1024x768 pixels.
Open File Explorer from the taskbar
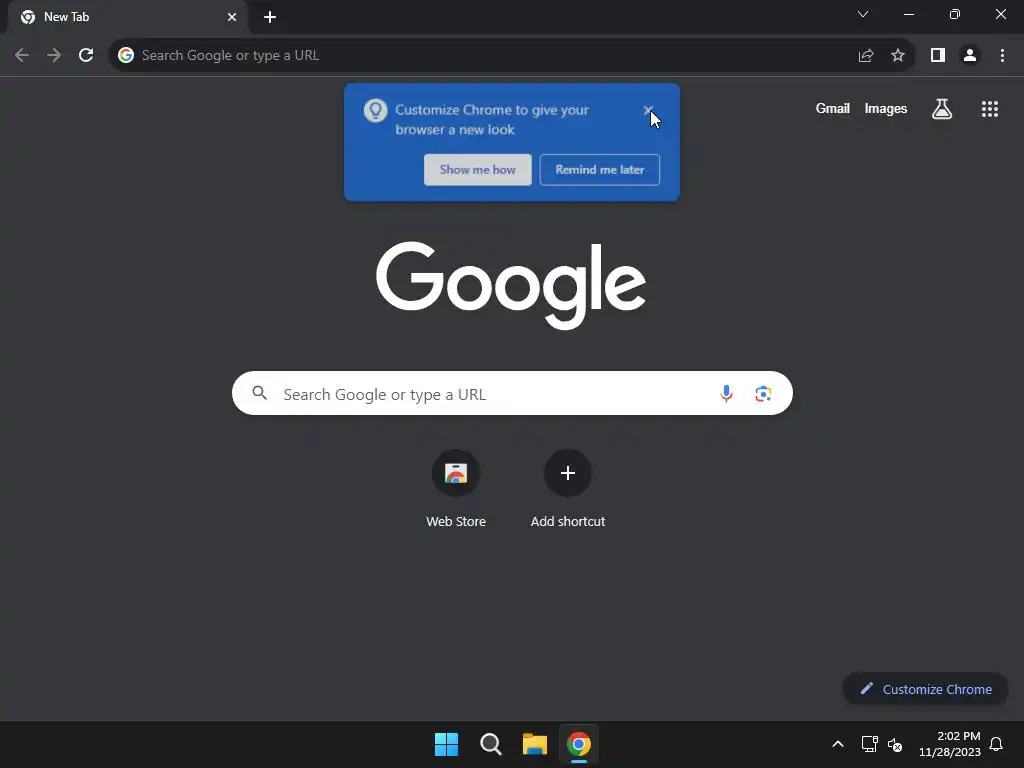pyautogui.click(x=535, y=744)
